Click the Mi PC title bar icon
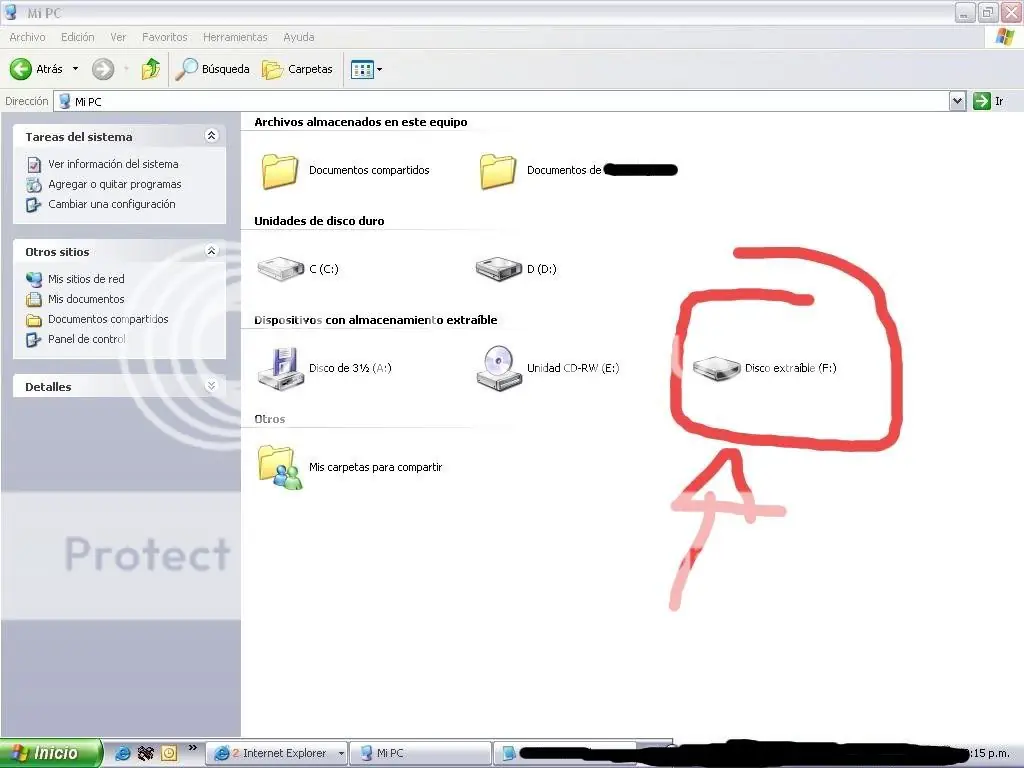 pyautogui.click(x=10, y=12)
